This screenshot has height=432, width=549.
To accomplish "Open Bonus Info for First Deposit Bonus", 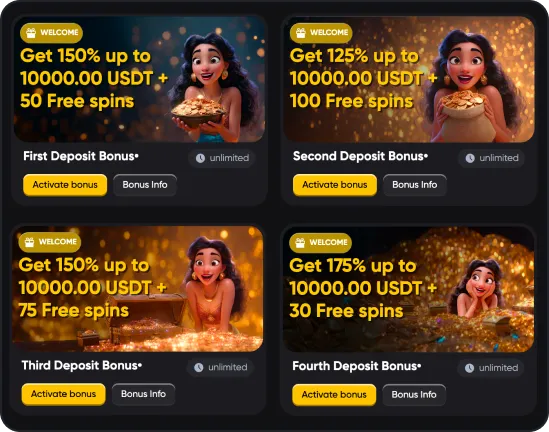I will click(145, 185).
